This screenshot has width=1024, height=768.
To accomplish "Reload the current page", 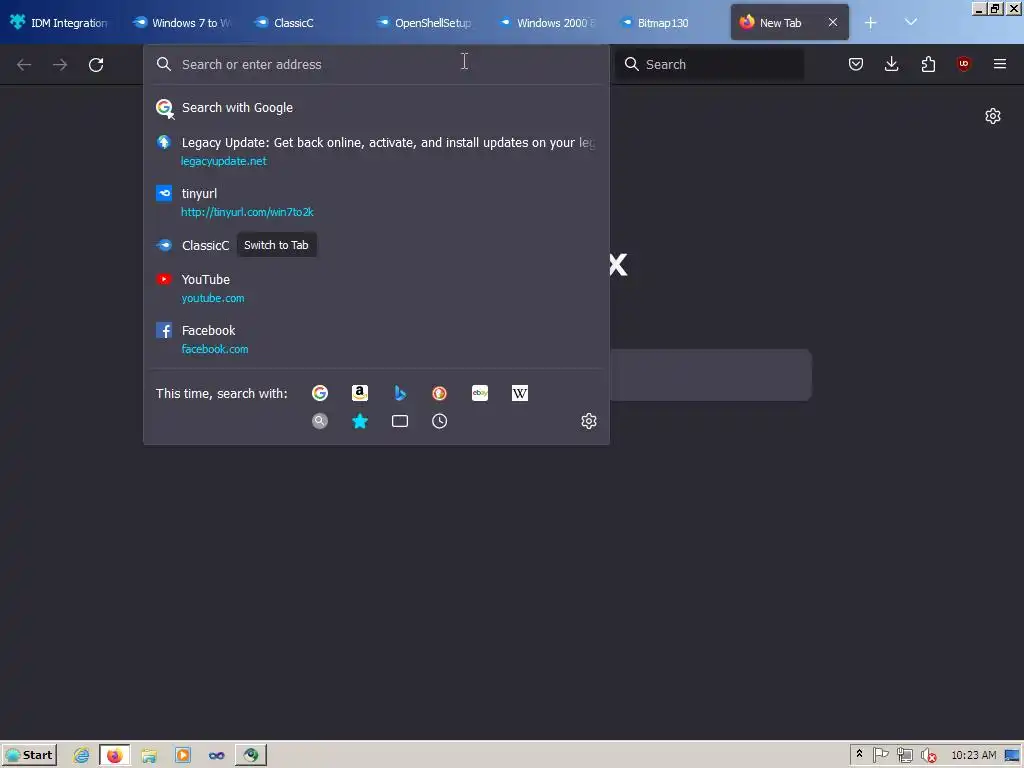I will (x=96, y=65).
